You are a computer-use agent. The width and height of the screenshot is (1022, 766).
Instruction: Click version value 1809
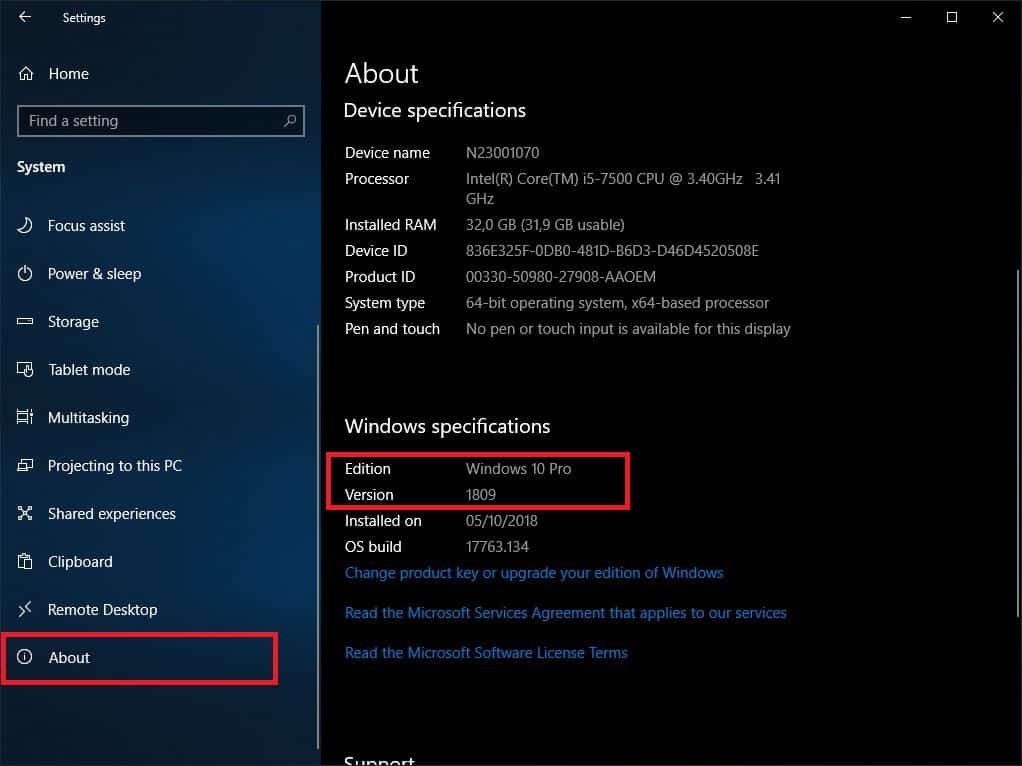(481, 495)
